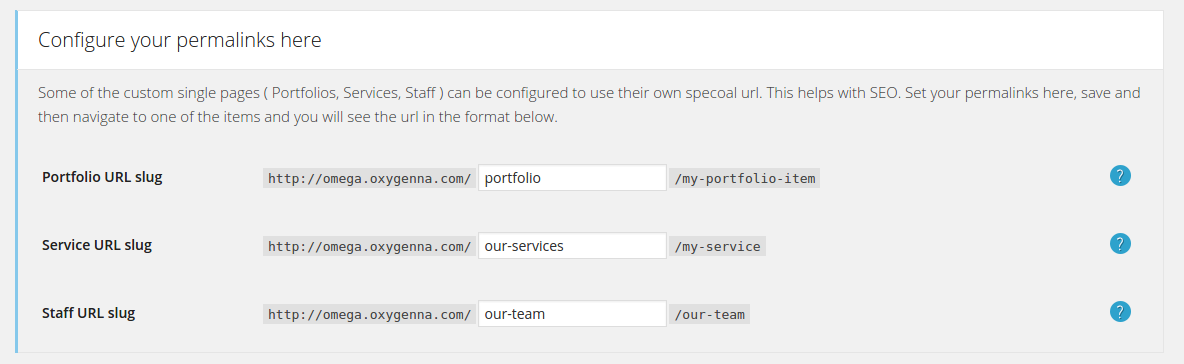Click empty panel area below Staff row

tap(589, 341)
